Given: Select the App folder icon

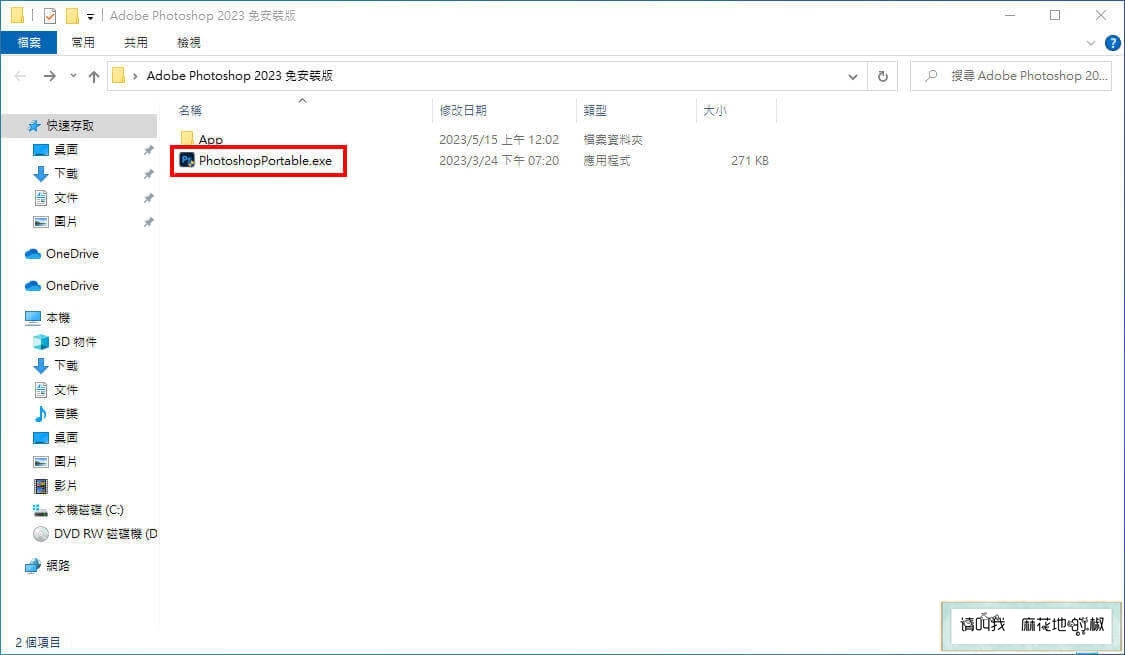Looking at the screenshot, I should click(187, 138).
